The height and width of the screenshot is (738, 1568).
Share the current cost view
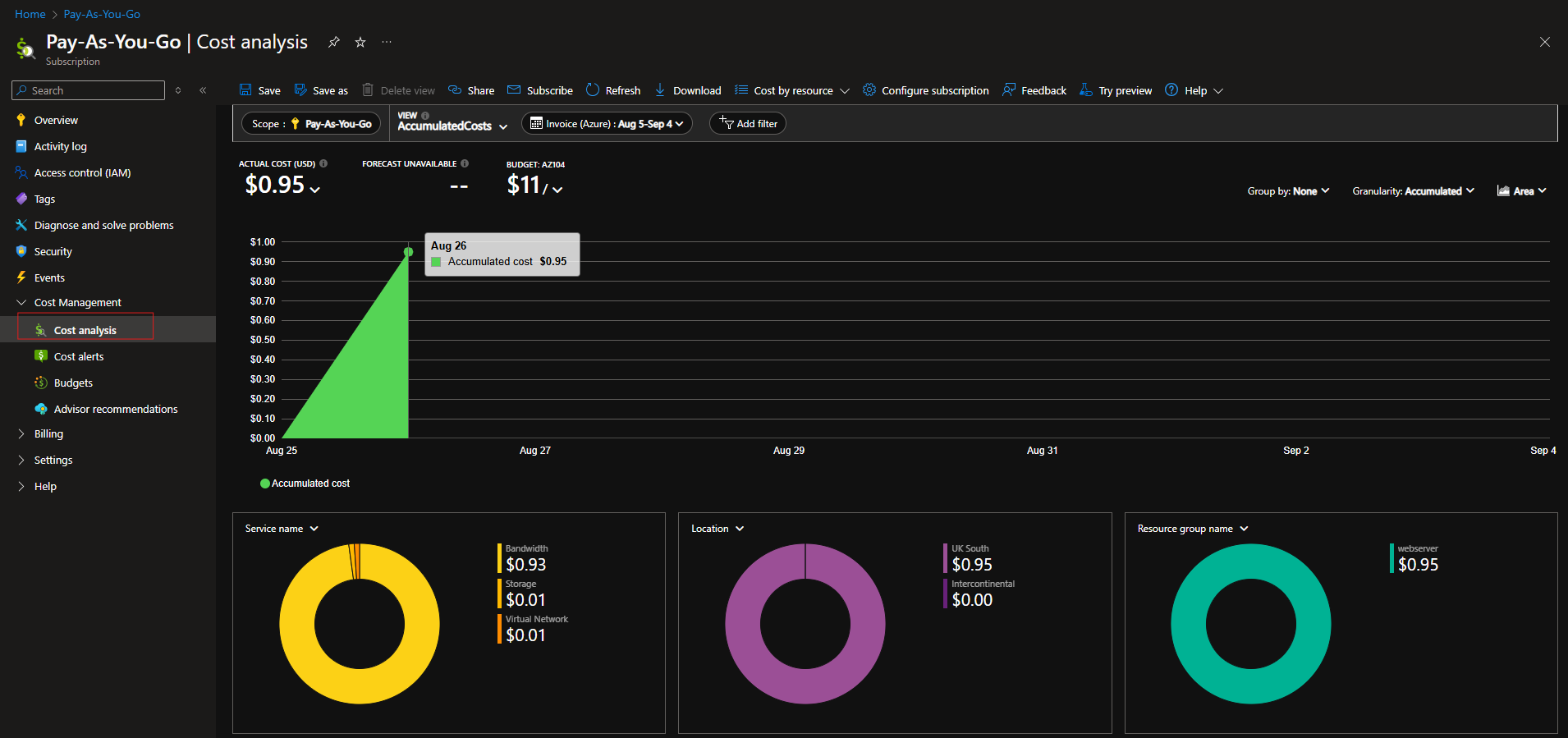coord(471,90)
